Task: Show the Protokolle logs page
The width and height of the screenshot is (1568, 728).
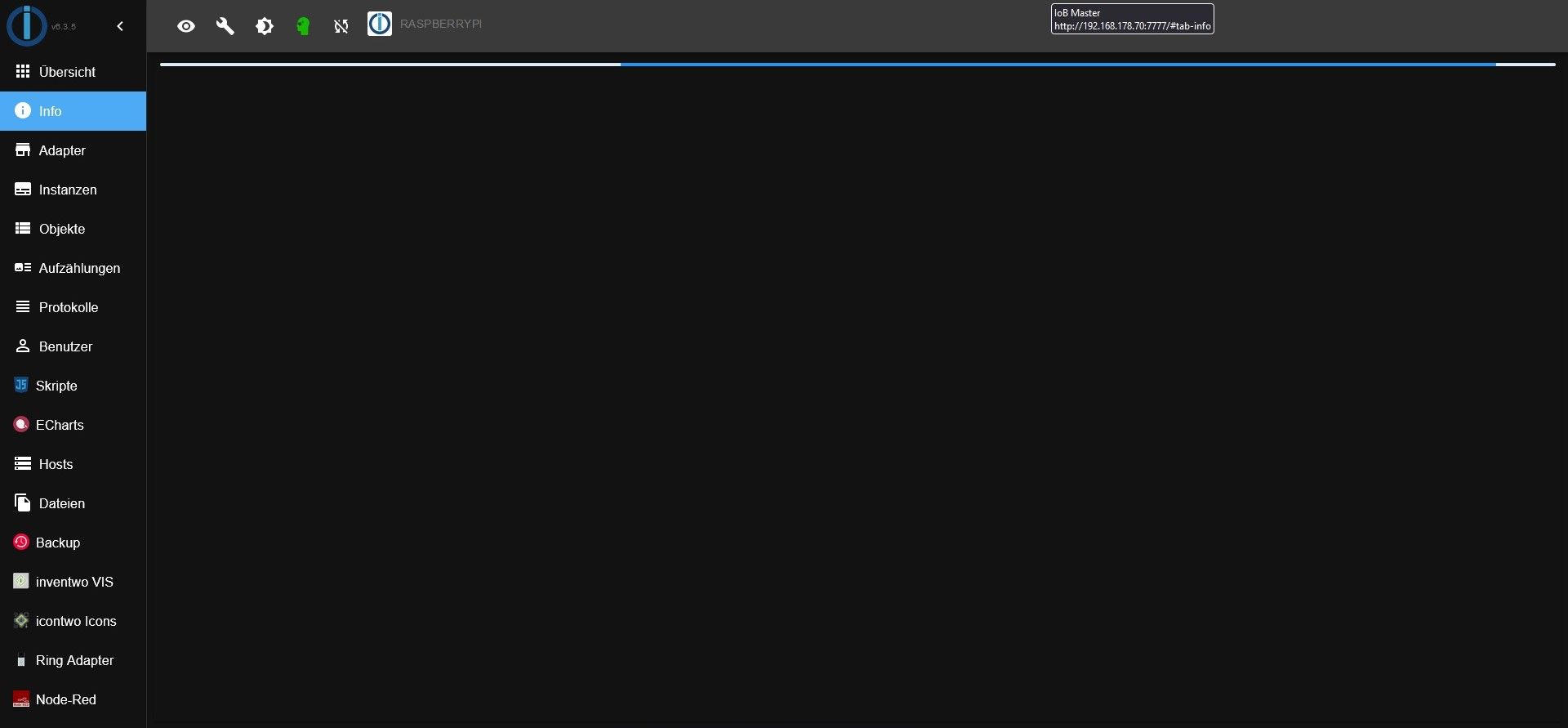Action: tap(73, 307)
